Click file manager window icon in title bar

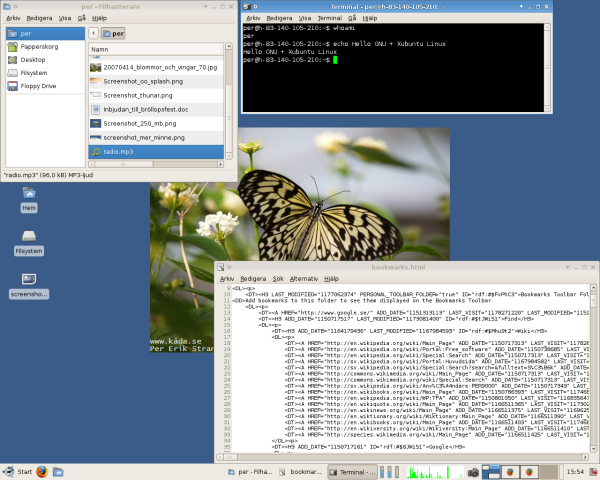[x=7, y=7]
